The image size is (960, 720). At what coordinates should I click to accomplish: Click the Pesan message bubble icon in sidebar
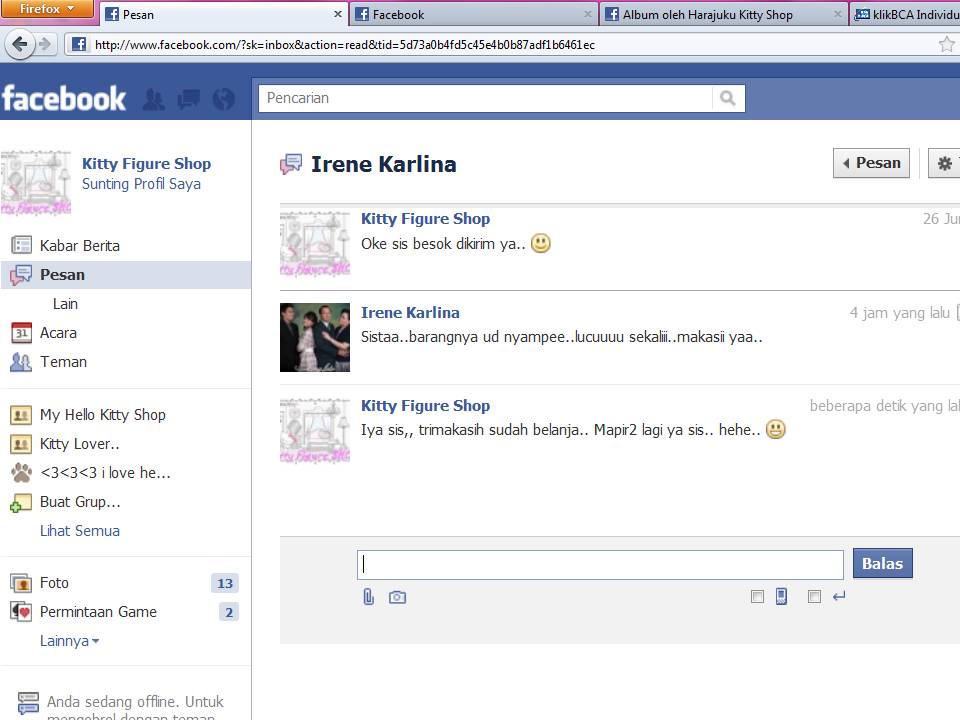(x=21, y=275)
